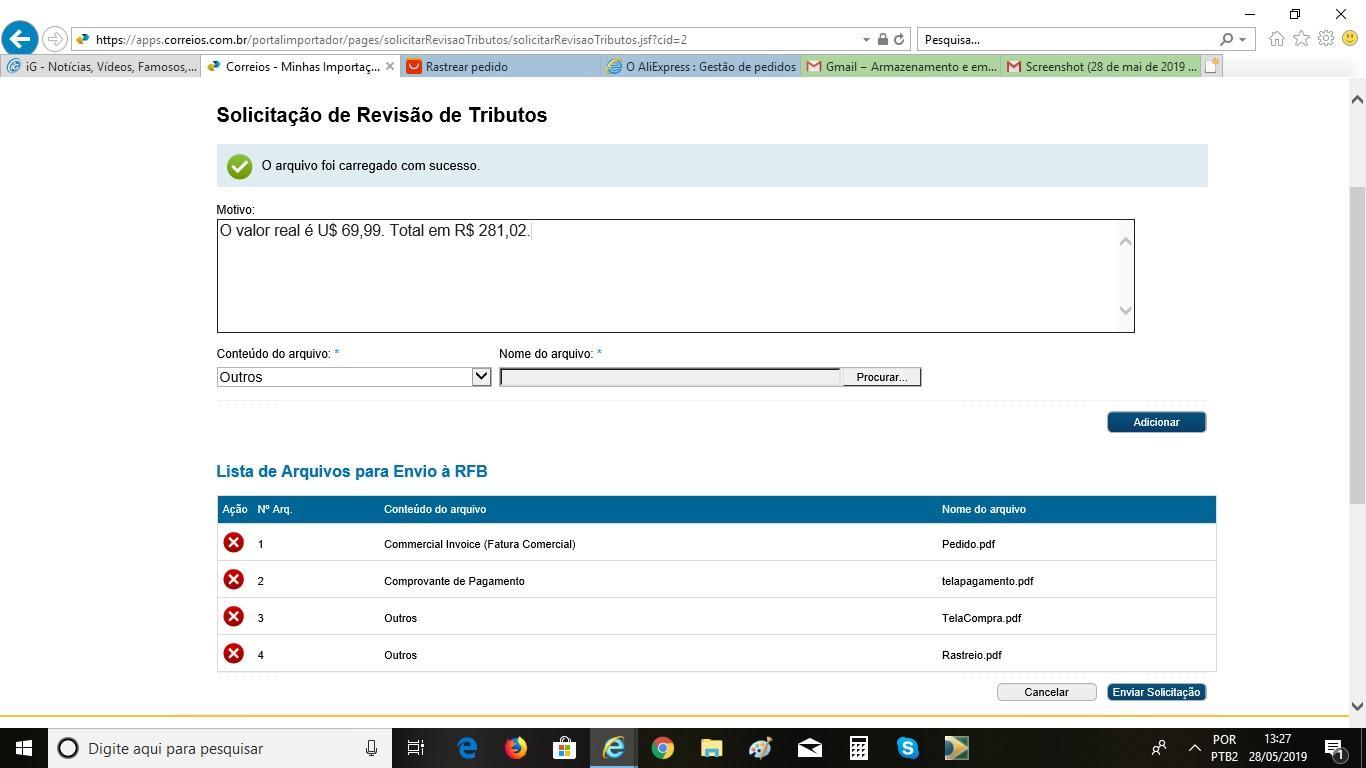The image size is (1366, 768).
Task: Click POR PTB2 language indicator
Action: coord(1224,748)
